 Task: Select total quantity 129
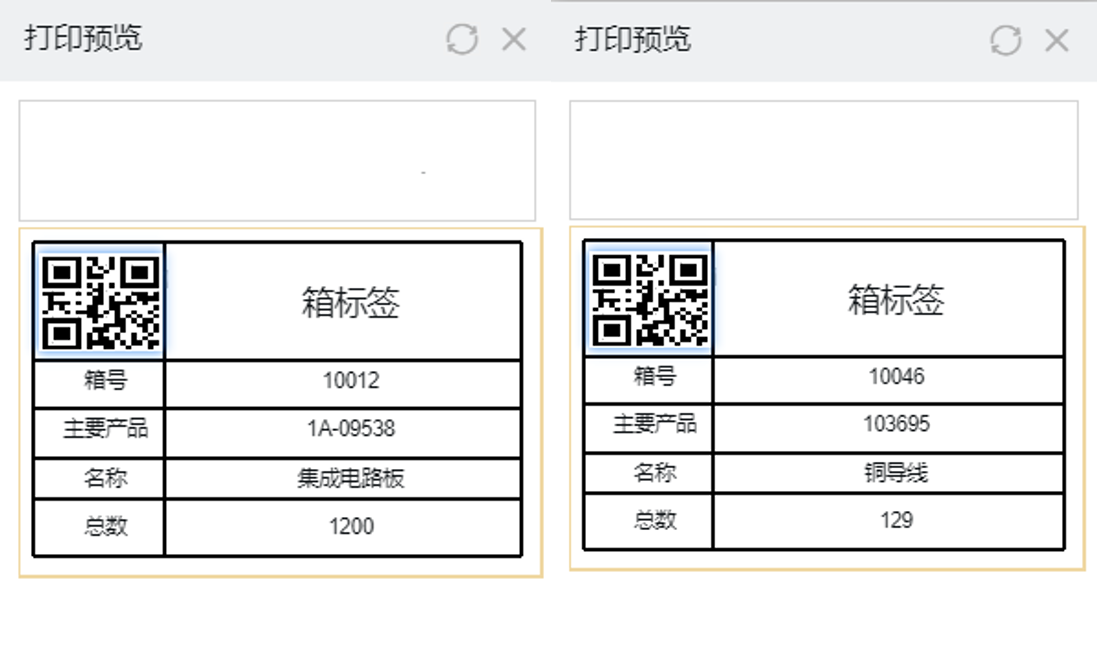(896, 520)
